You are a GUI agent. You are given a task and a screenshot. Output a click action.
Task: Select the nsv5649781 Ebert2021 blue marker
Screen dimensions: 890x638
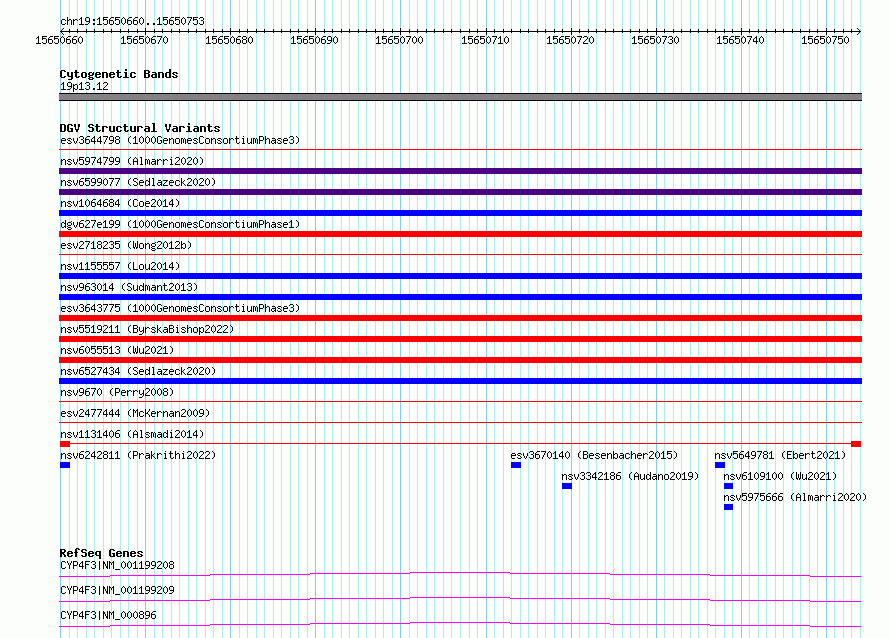[x=720, y=465]
